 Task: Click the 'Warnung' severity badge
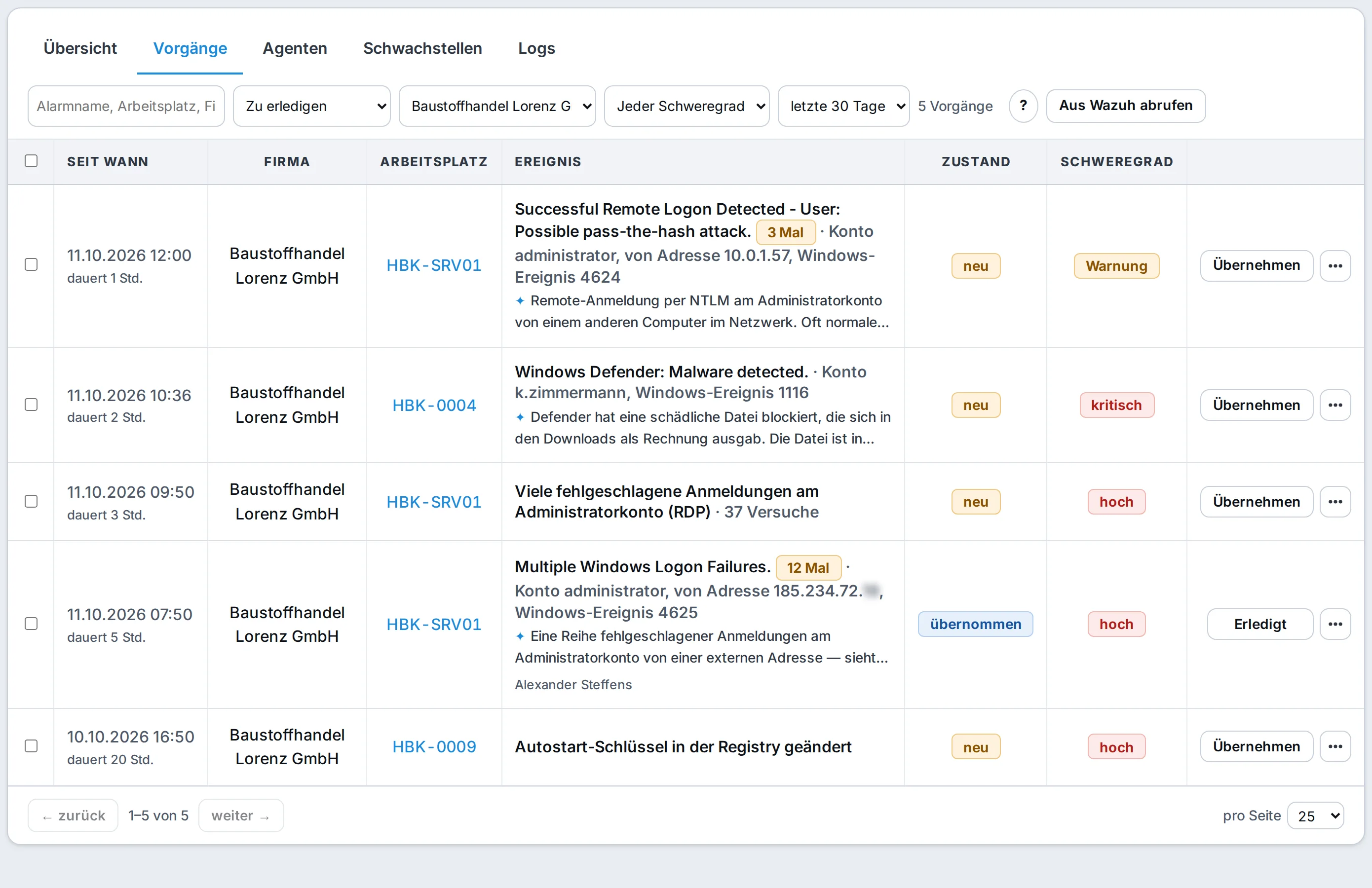click(1116, 265)
